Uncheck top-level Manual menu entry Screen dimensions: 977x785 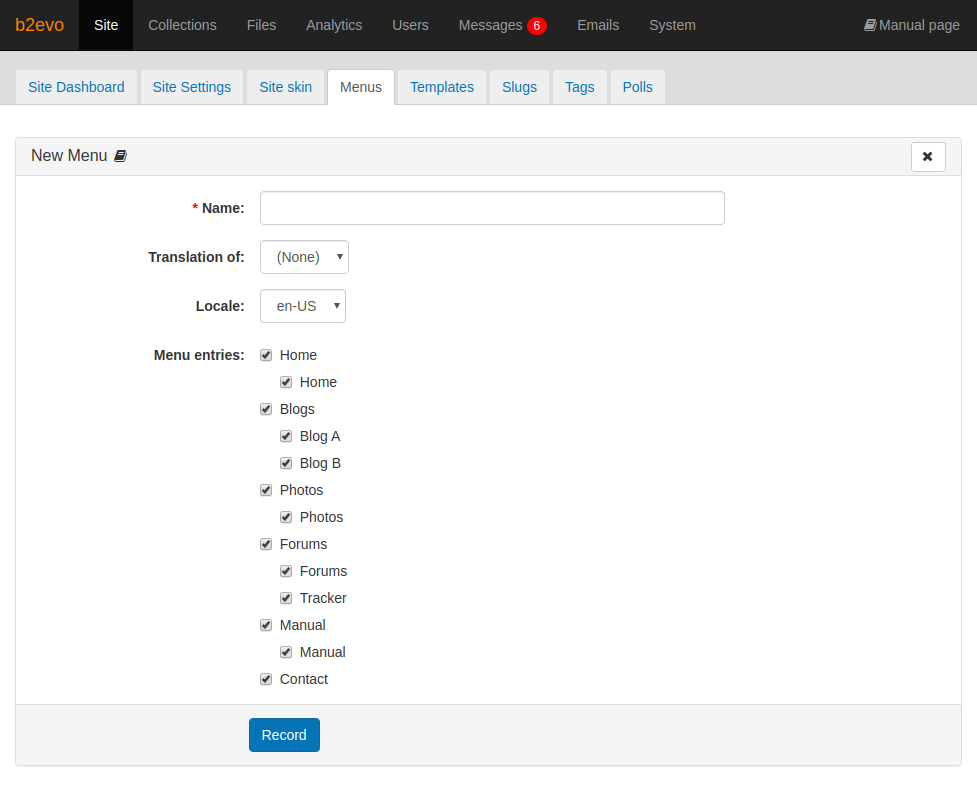click(266, 625)
